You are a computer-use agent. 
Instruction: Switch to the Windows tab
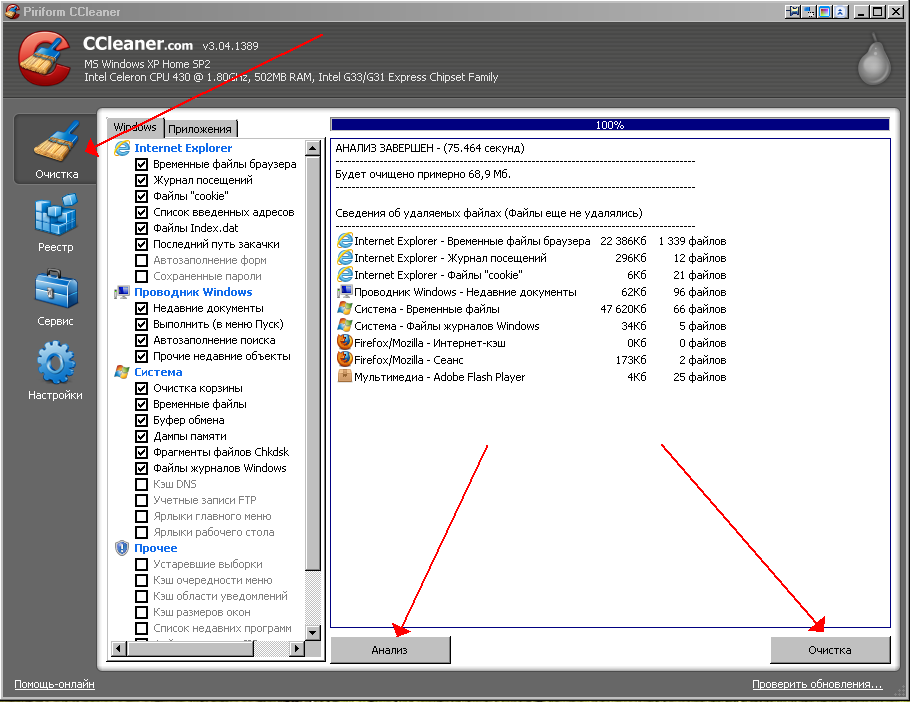[135, 127]
